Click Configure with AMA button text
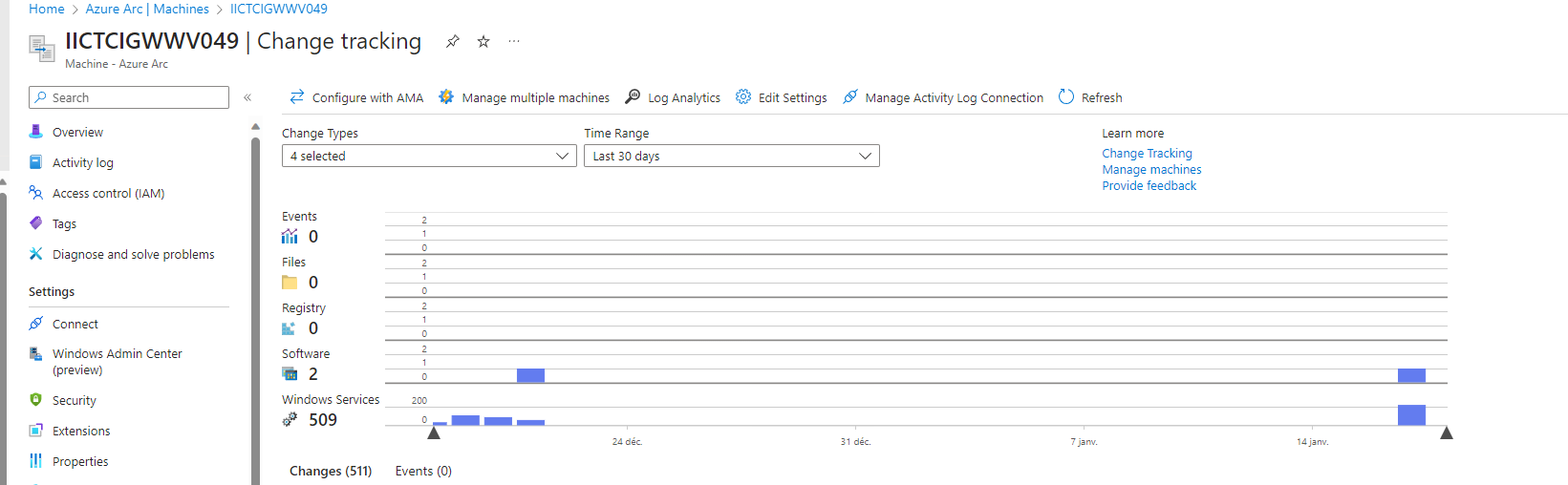 (x=368, y=97)
